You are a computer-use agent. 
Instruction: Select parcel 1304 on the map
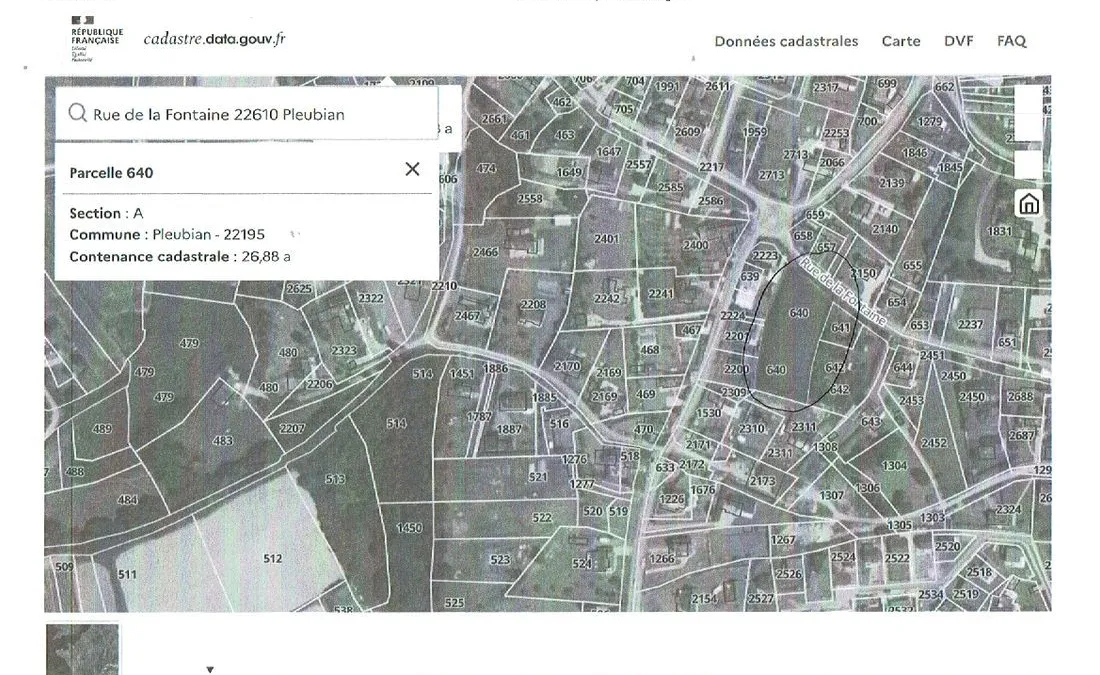[x=894, y=465]
